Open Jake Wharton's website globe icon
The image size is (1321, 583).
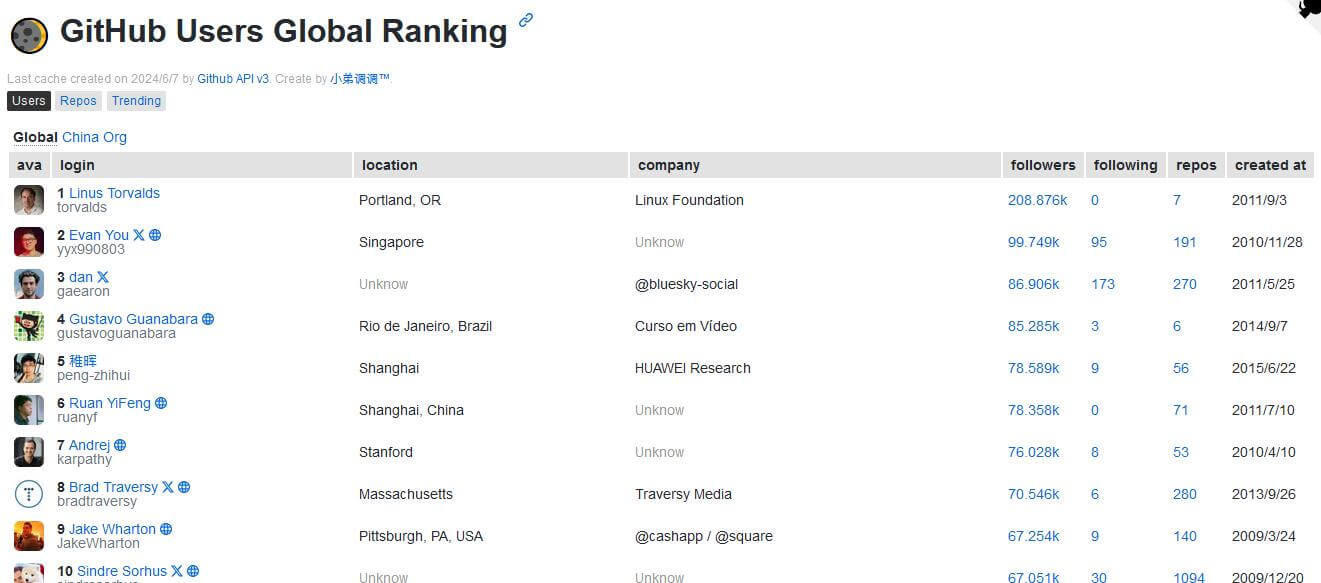(166, 529)
